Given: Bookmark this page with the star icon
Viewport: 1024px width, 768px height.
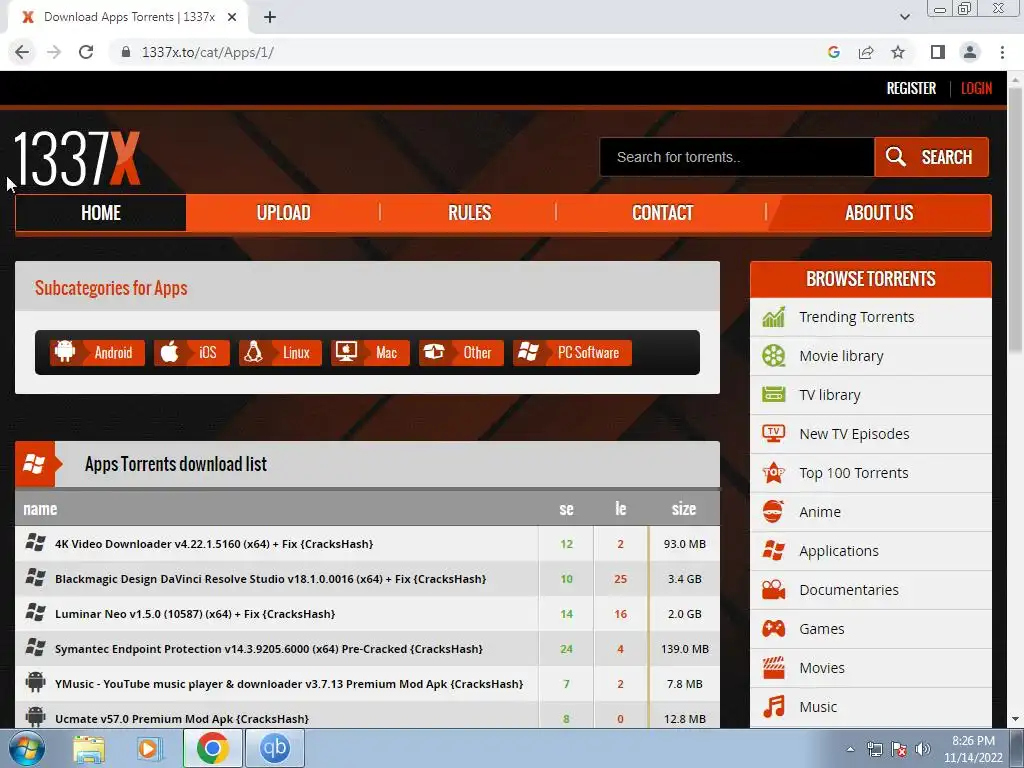Looking at the screenshot, I should [899, 52].
